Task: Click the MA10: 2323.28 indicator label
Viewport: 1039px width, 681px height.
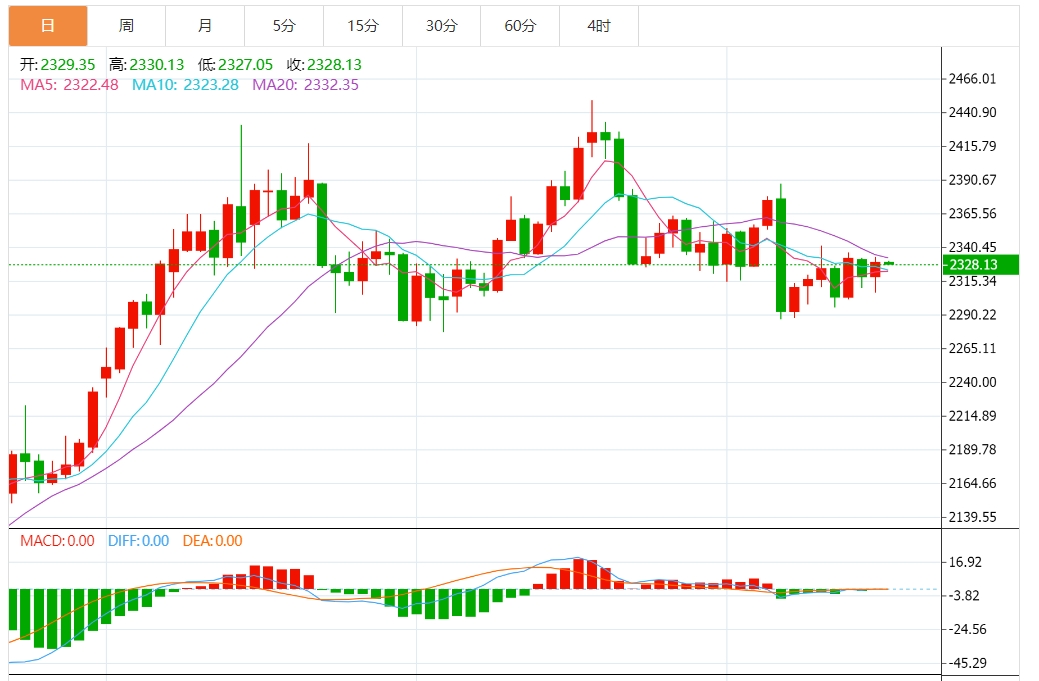Action: pos(186,85)
